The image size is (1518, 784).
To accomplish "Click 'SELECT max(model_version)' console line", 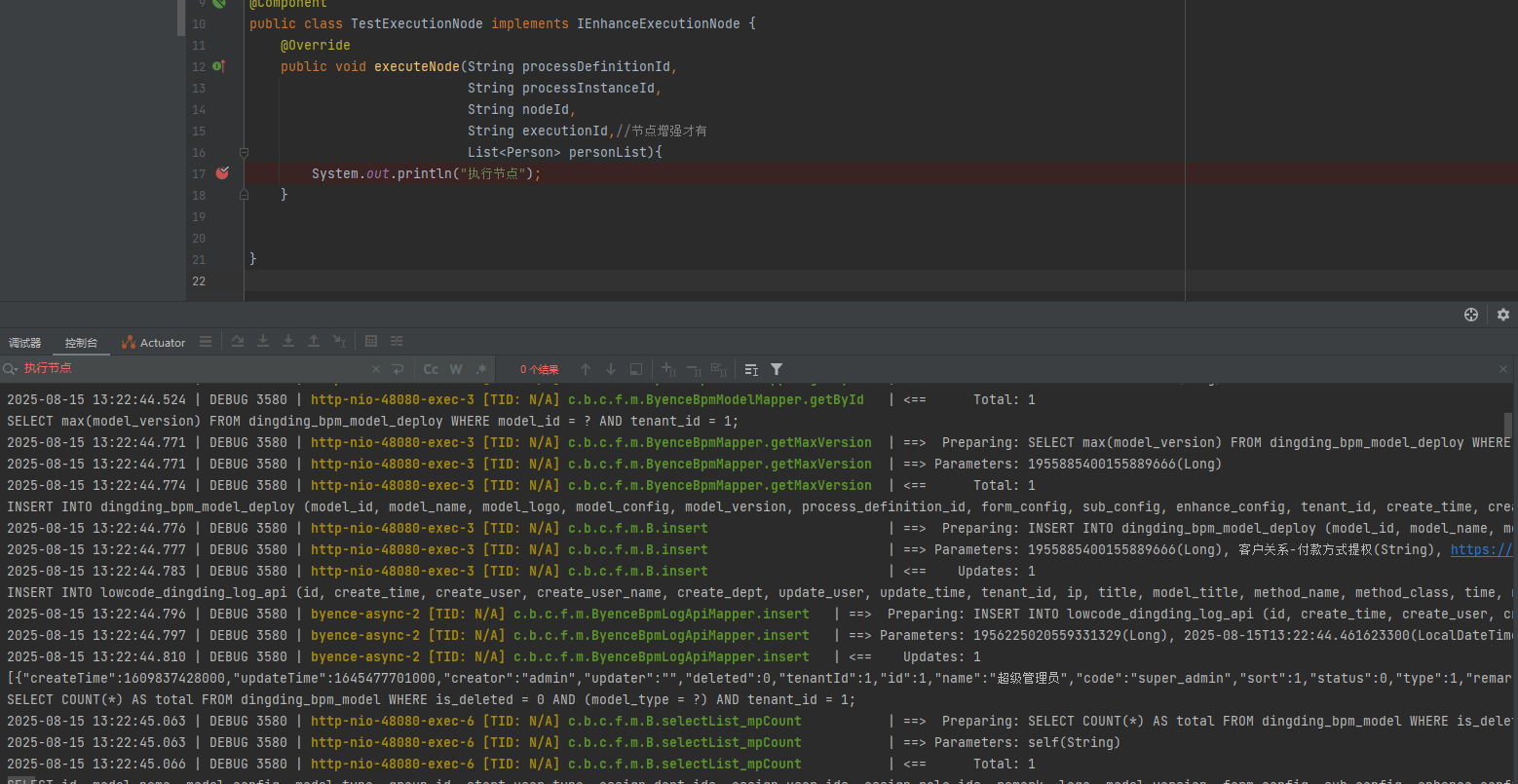I will [x=373, y=421].
